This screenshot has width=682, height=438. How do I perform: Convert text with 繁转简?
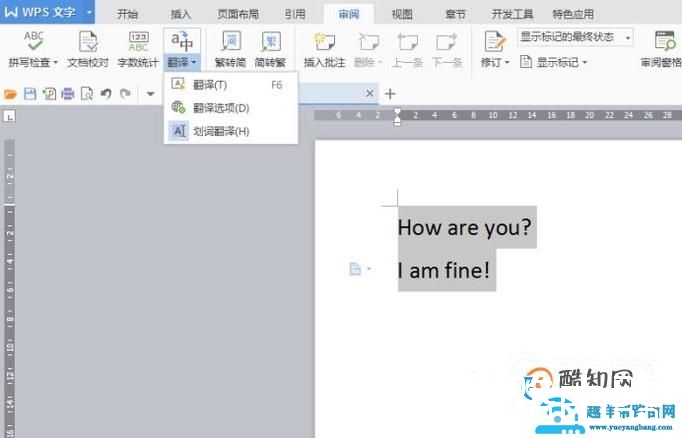pyautogui.click(x=231, y=49)
